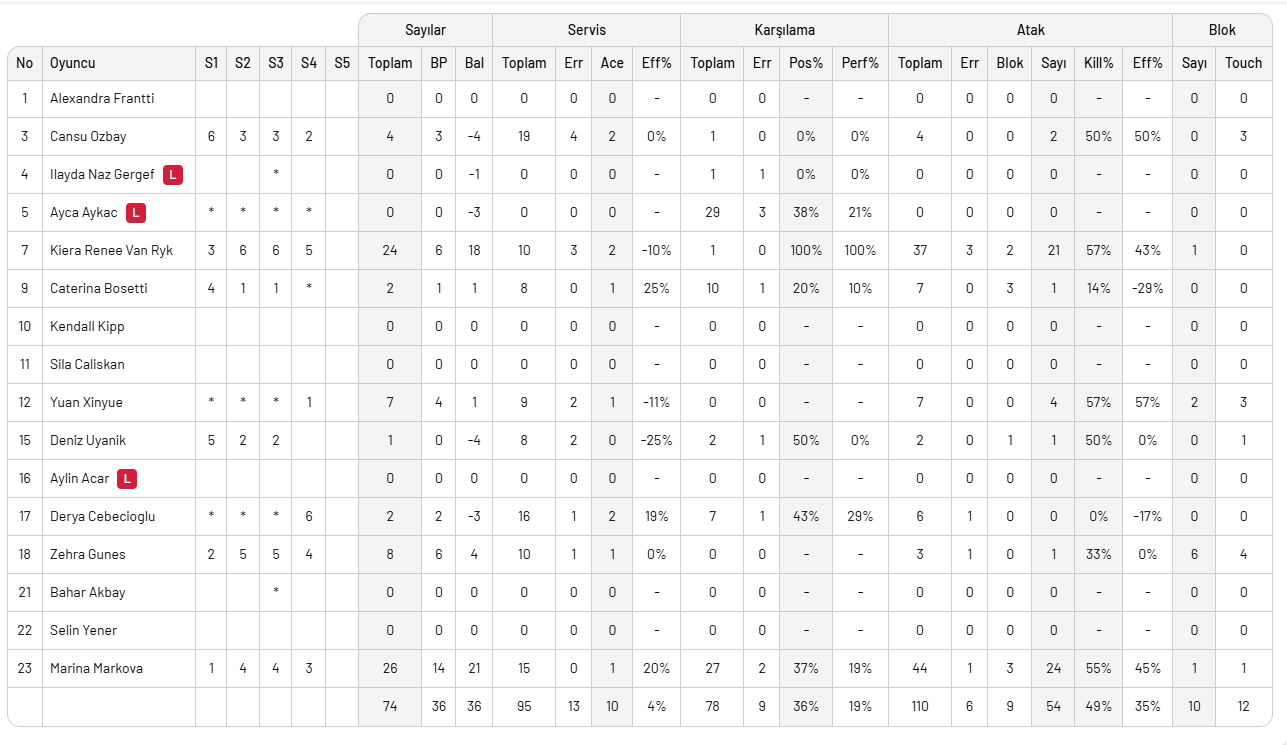The height and width of the screenshot is (745, 1287).
Task: Click the Perf% column header
Action: pos(860,63)
